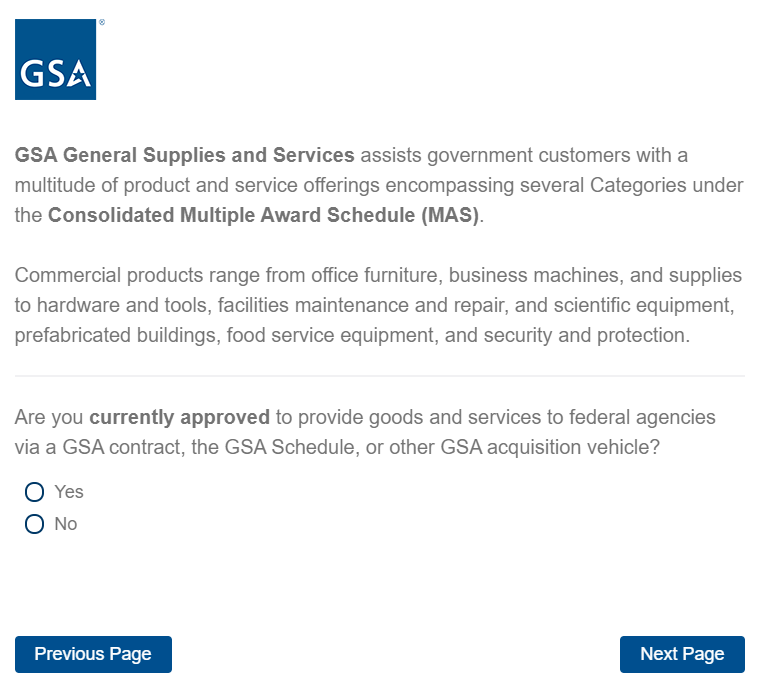Click the "Yes" option label text
Screen dimensions: 771x696
click(69, 492)
